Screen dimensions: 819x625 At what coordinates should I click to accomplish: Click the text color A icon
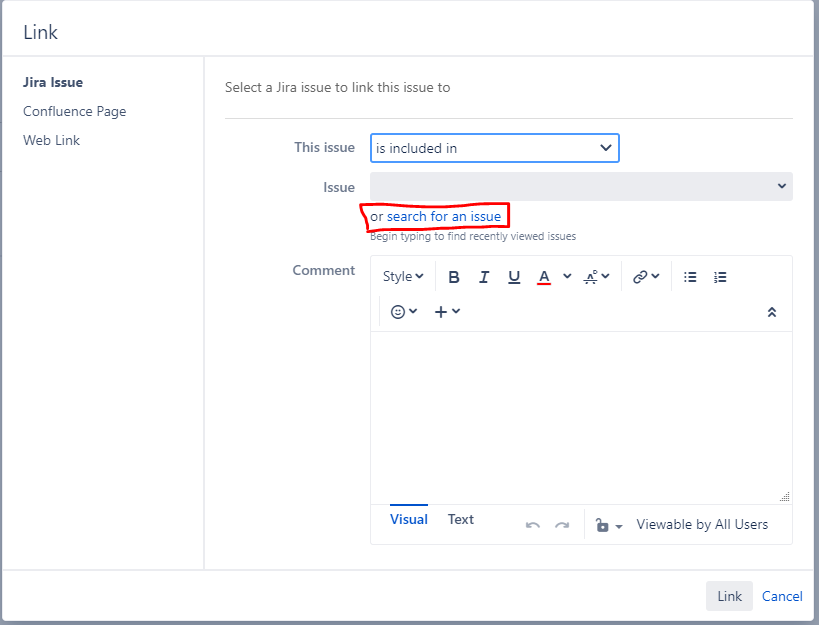[544, 277]
